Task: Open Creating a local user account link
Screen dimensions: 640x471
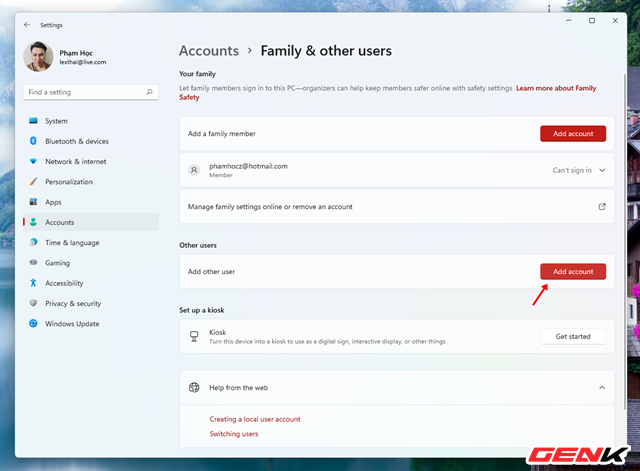Action: [x=255, y=419]
